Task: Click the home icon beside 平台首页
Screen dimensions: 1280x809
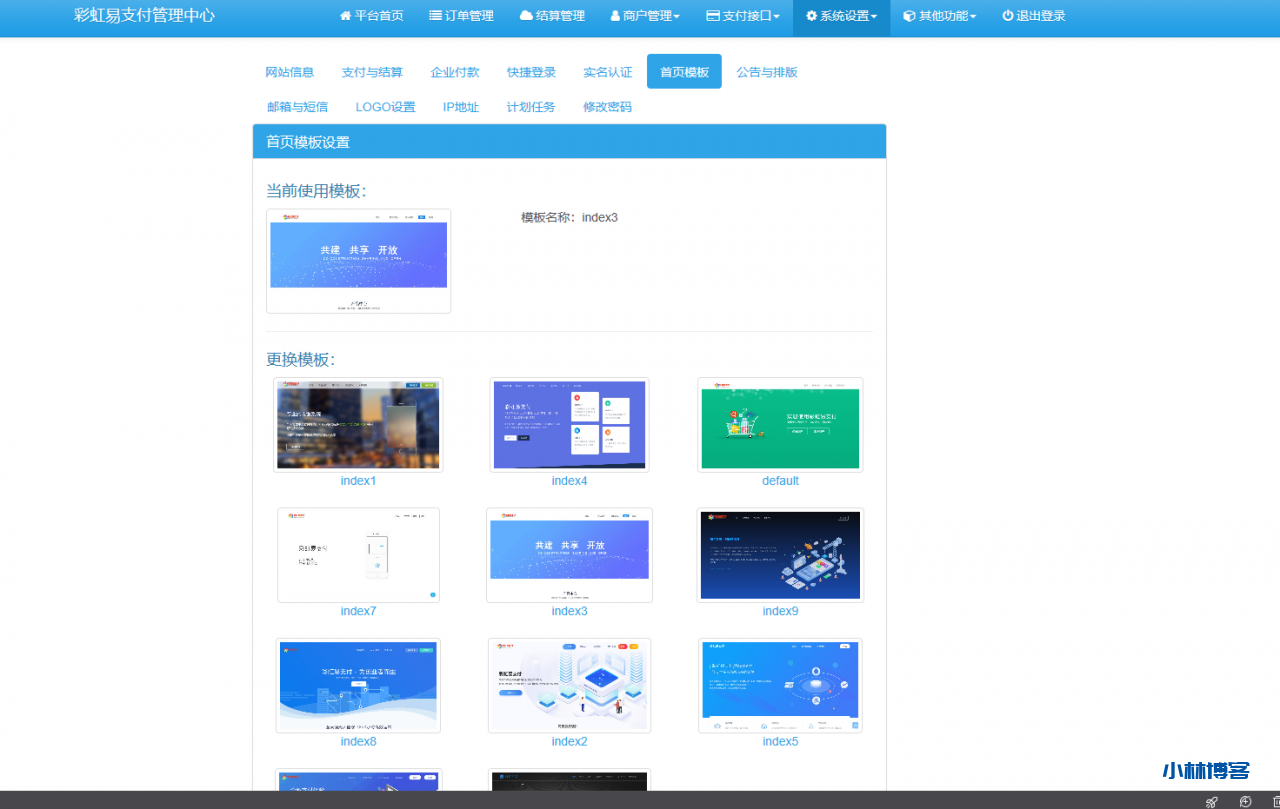Action: [346, 16]
